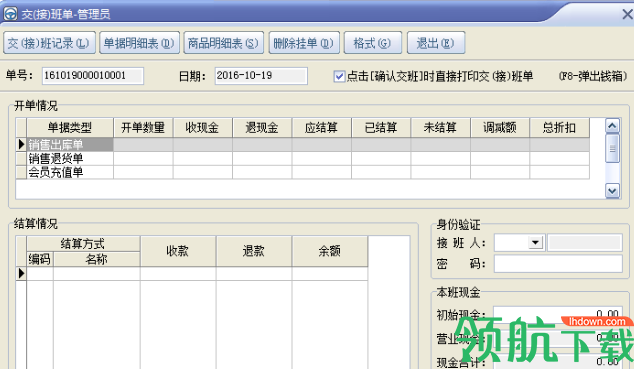Image resolution: width=634 pixels, height=369 pixels.
Task: Open 交(接)班记录 (L) button
Action: click(x=49, y=43)
